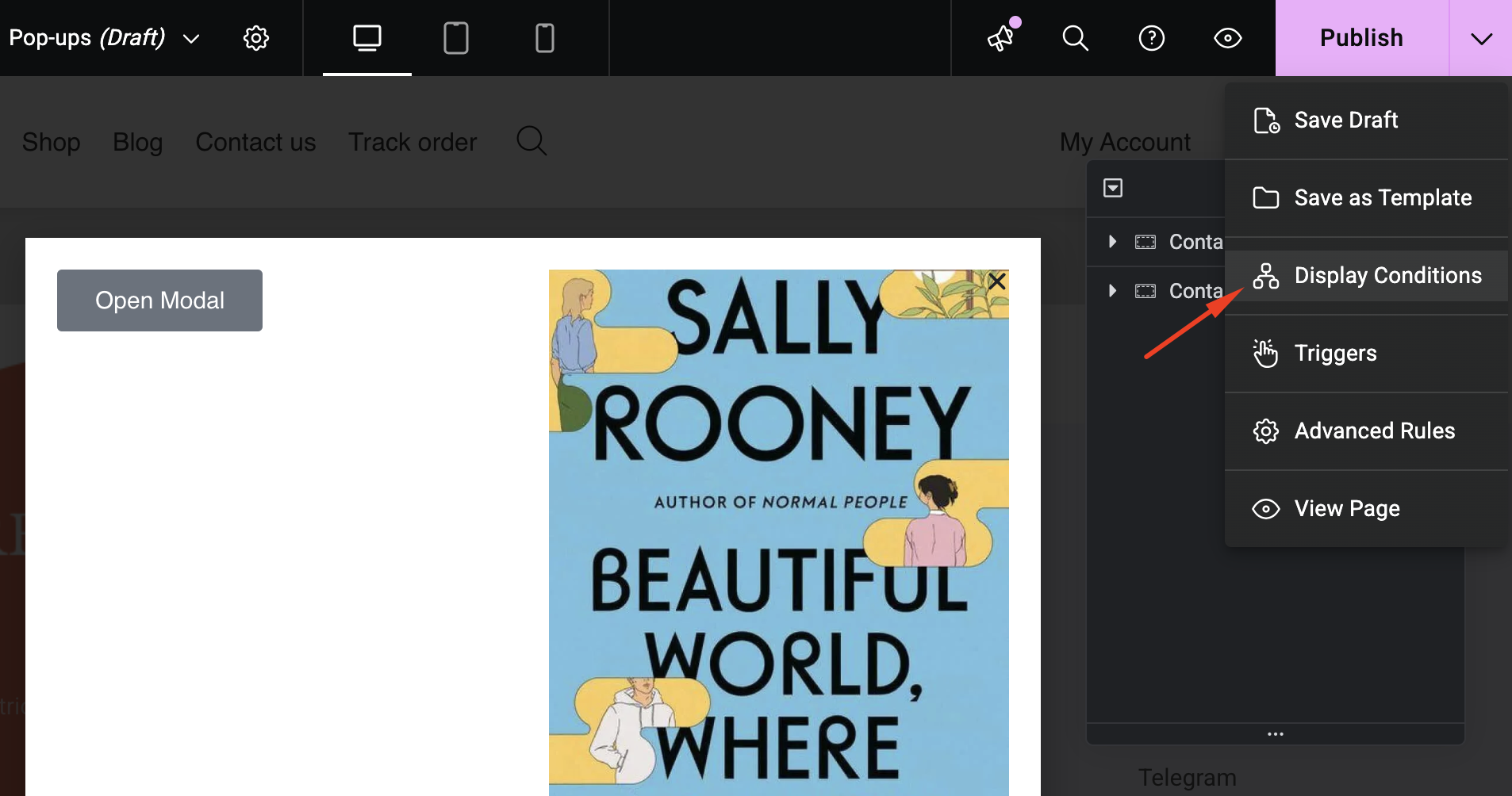Screen dimensions: 1512x796
Task: Collapse the Publish options chevron
Action: click(1481, 38)
